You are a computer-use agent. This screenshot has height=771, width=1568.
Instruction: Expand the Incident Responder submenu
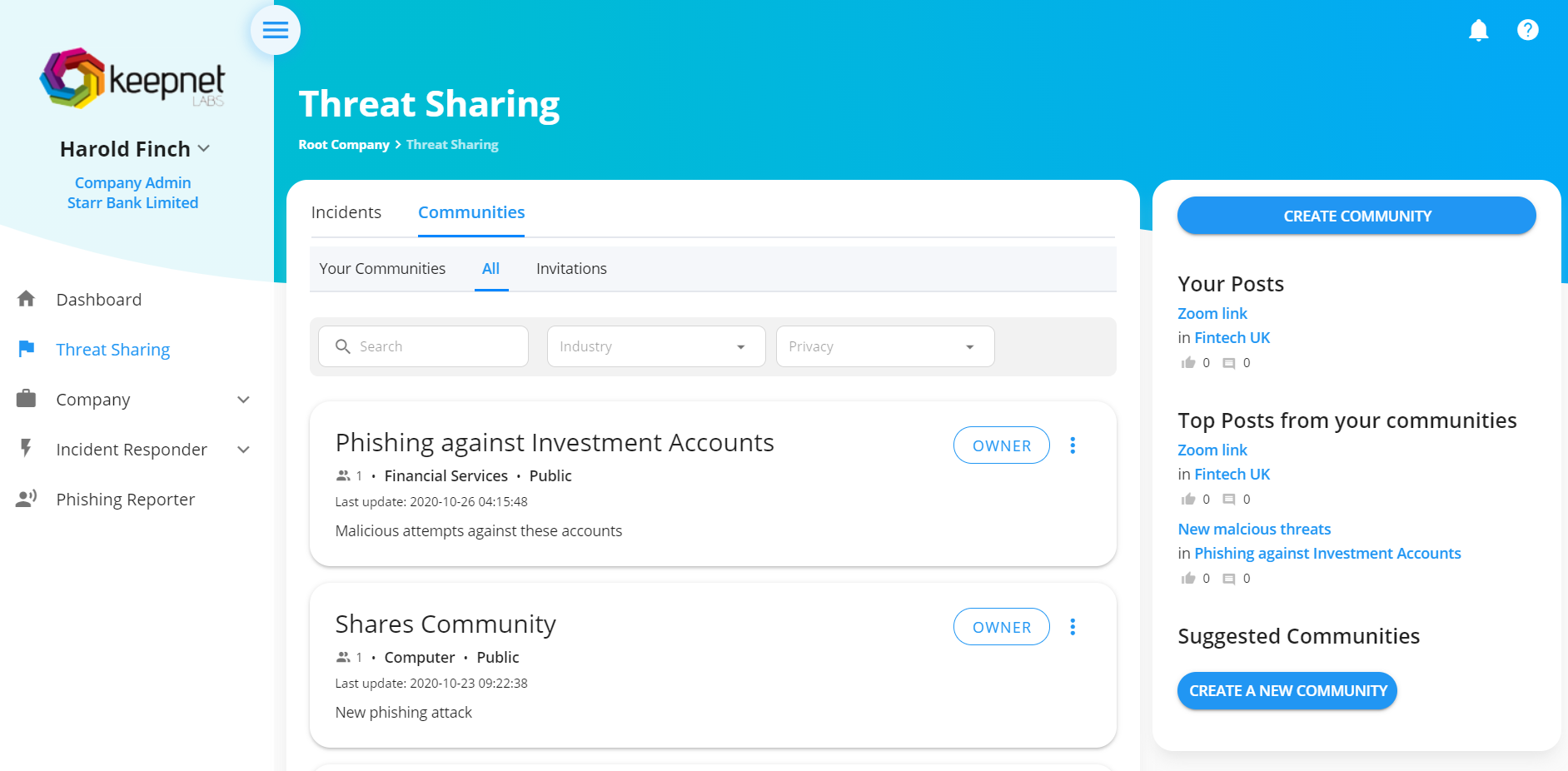click(x=243, y=450)
